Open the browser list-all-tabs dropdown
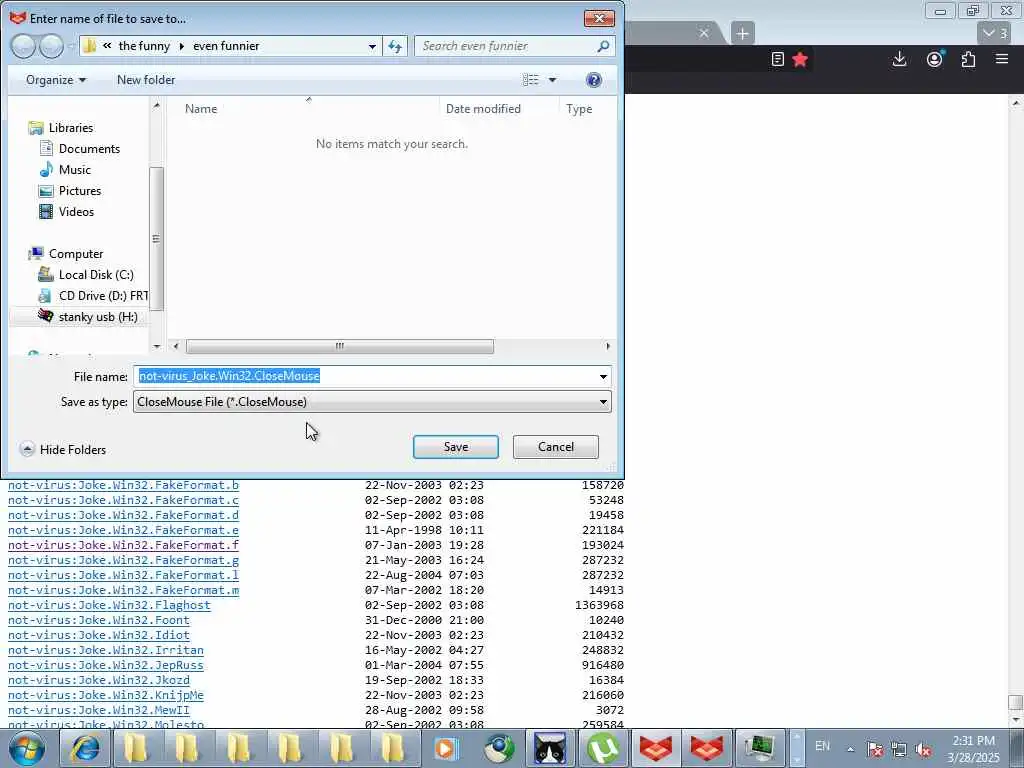The width and height of the screenshot is (1024, 768). pos(995,33)
